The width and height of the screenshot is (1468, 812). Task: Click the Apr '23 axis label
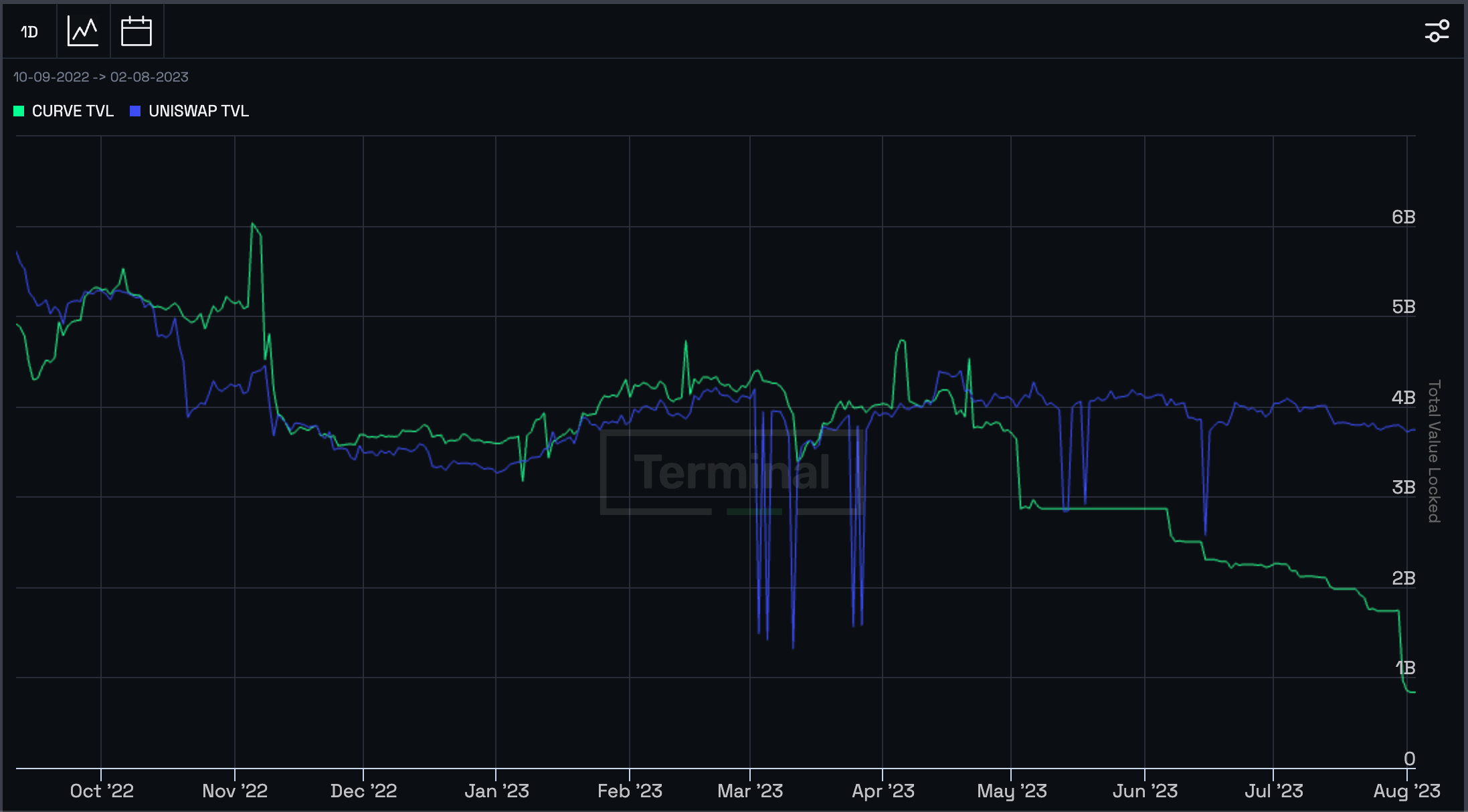pos(883,791)
